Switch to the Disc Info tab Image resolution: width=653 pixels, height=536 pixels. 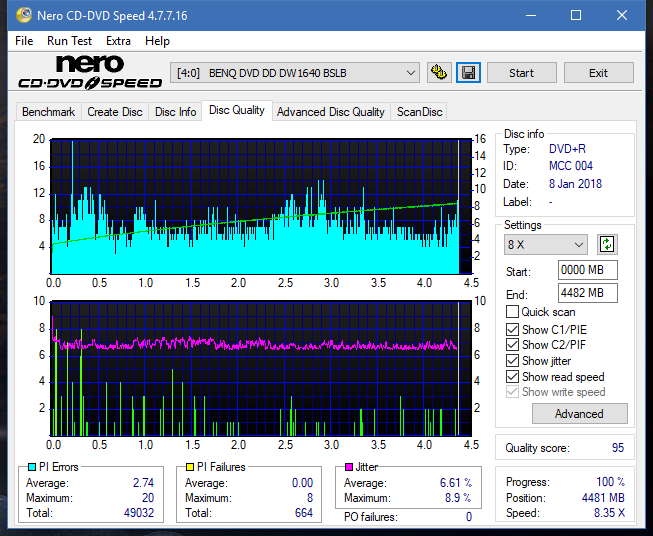click(175, 112)
